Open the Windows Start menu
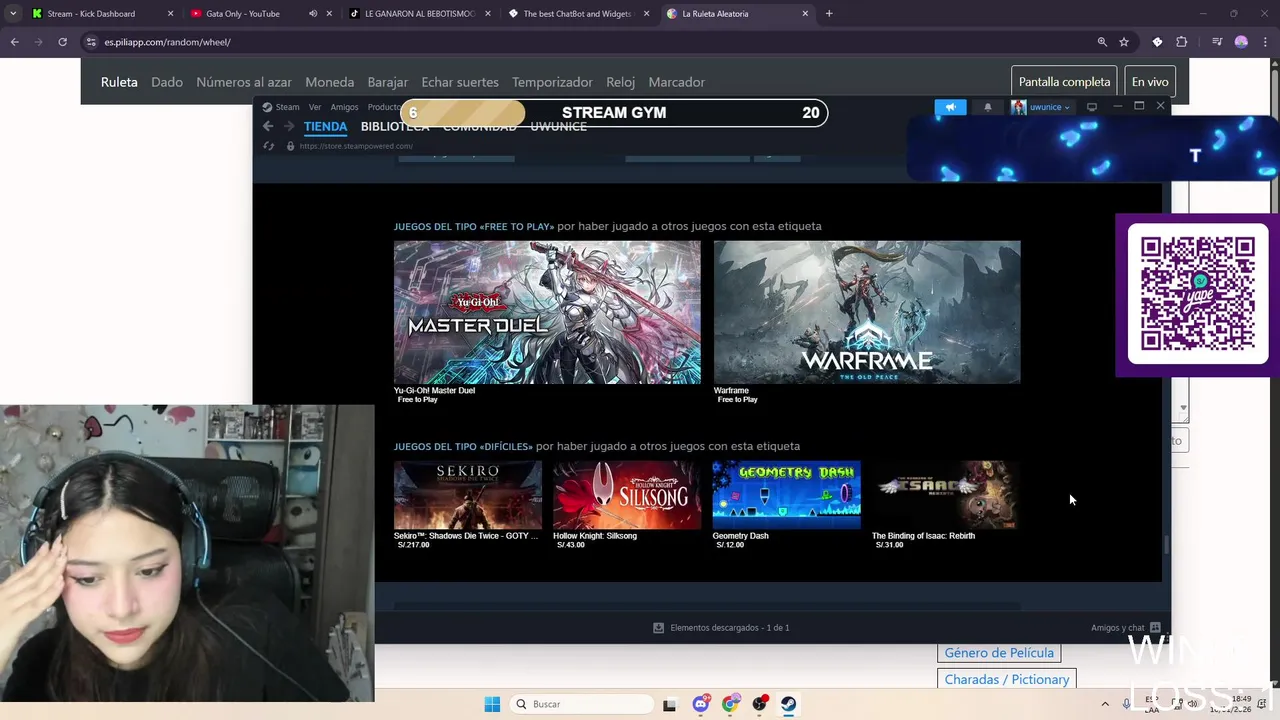The height and width of the screenshot is (720, 1280). click(x=492, y=704)
